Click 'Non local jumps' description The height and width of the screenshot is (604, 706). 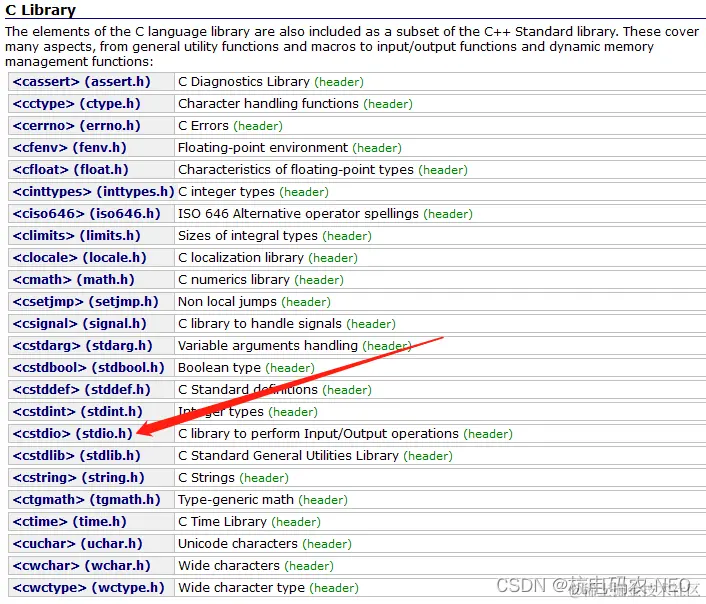tap(227, 302)
